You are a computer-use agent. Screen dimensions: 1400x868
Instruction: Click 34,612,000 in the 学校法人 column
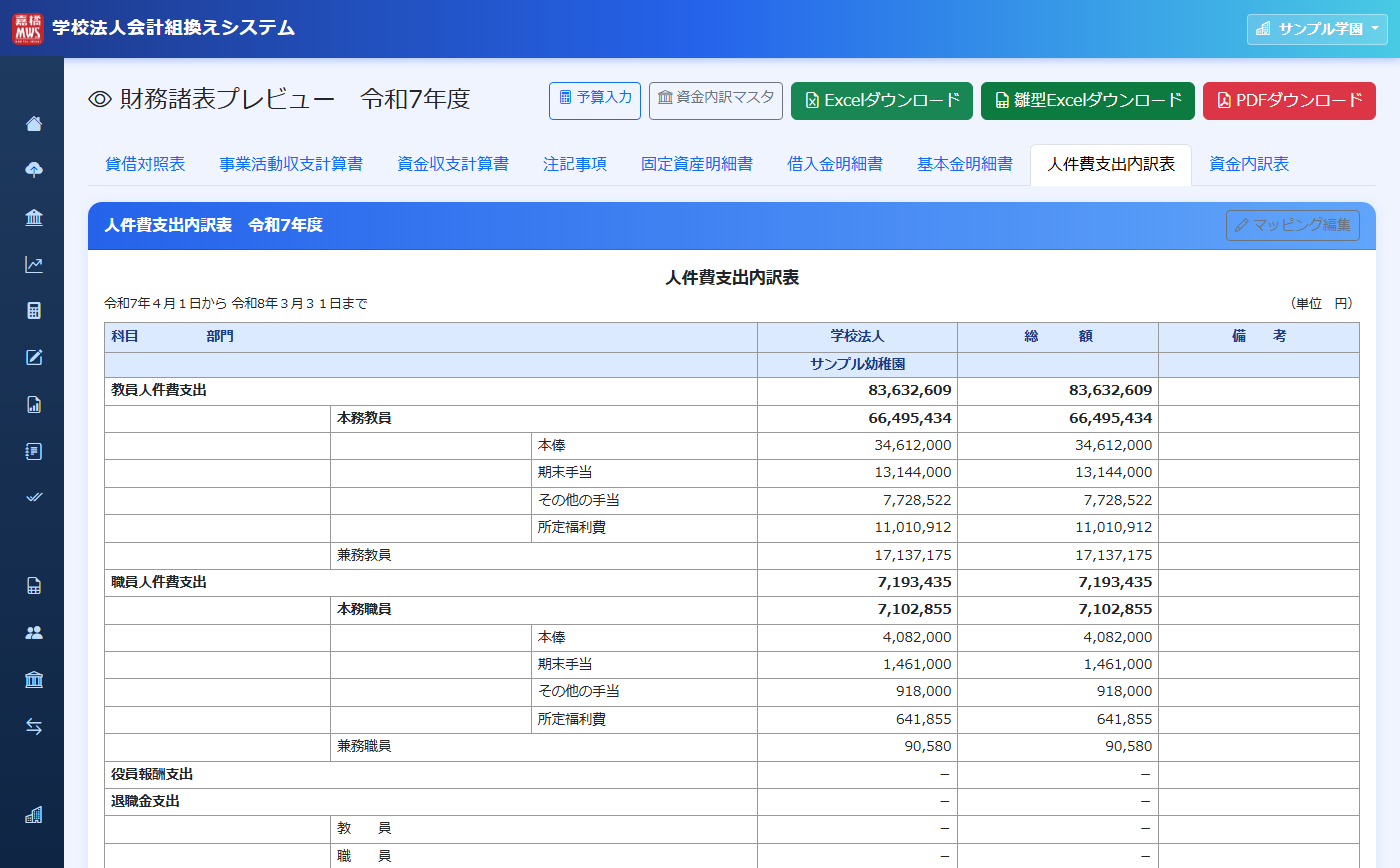click(913, 445)
